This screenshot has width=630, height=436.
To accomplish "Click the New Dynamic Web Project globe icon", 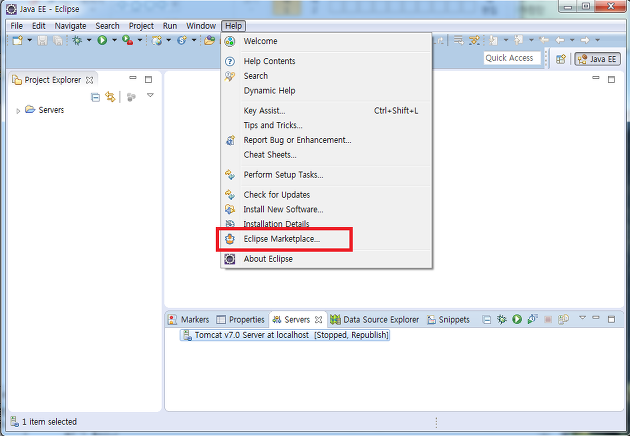I will pos(157,40).
